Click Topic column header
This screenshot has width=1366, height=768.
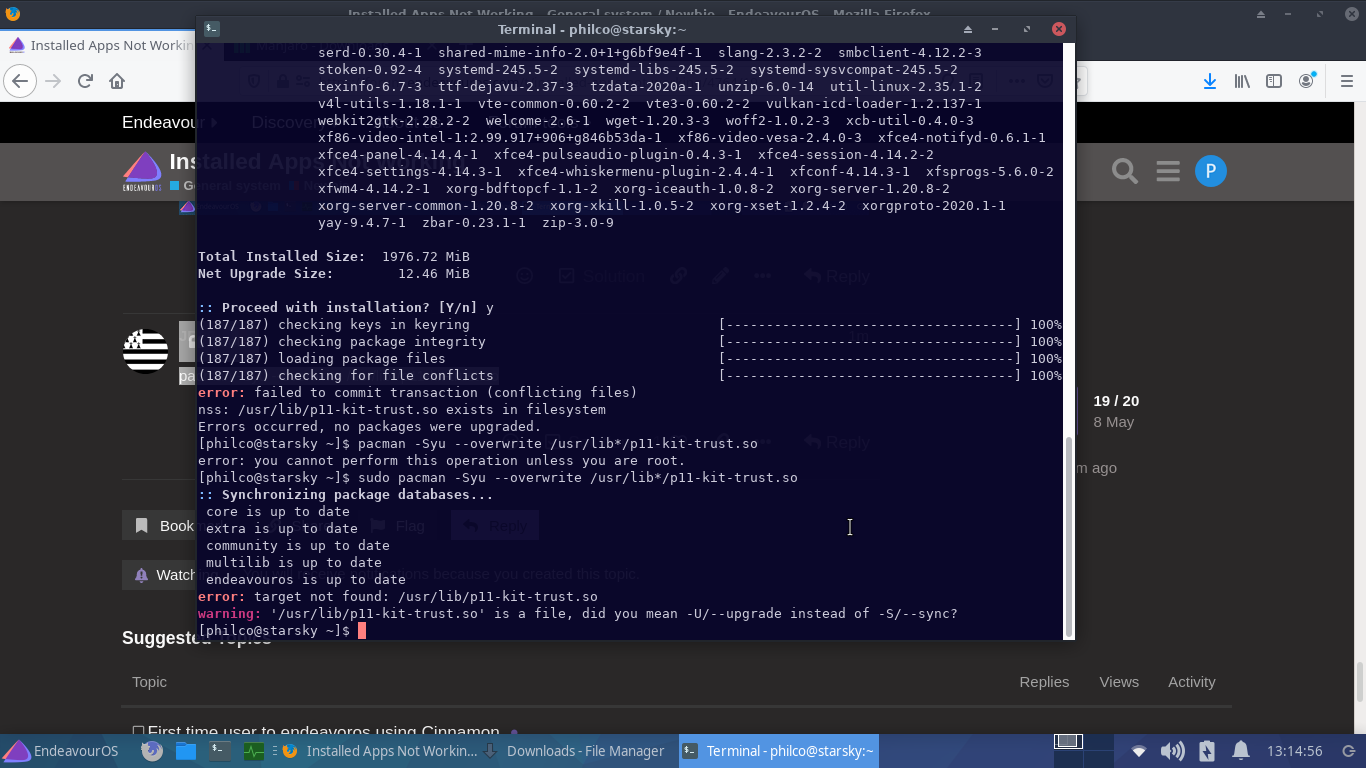pyautogui.click(x=149, y=682)
